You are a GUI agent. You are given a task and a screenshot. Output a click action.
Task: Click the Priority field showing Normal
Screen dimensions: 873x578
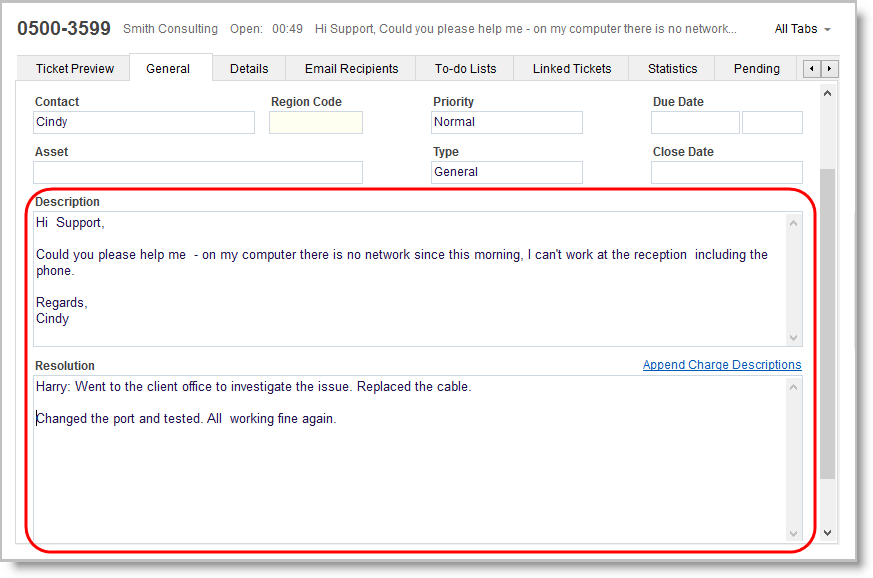(506, 122)
